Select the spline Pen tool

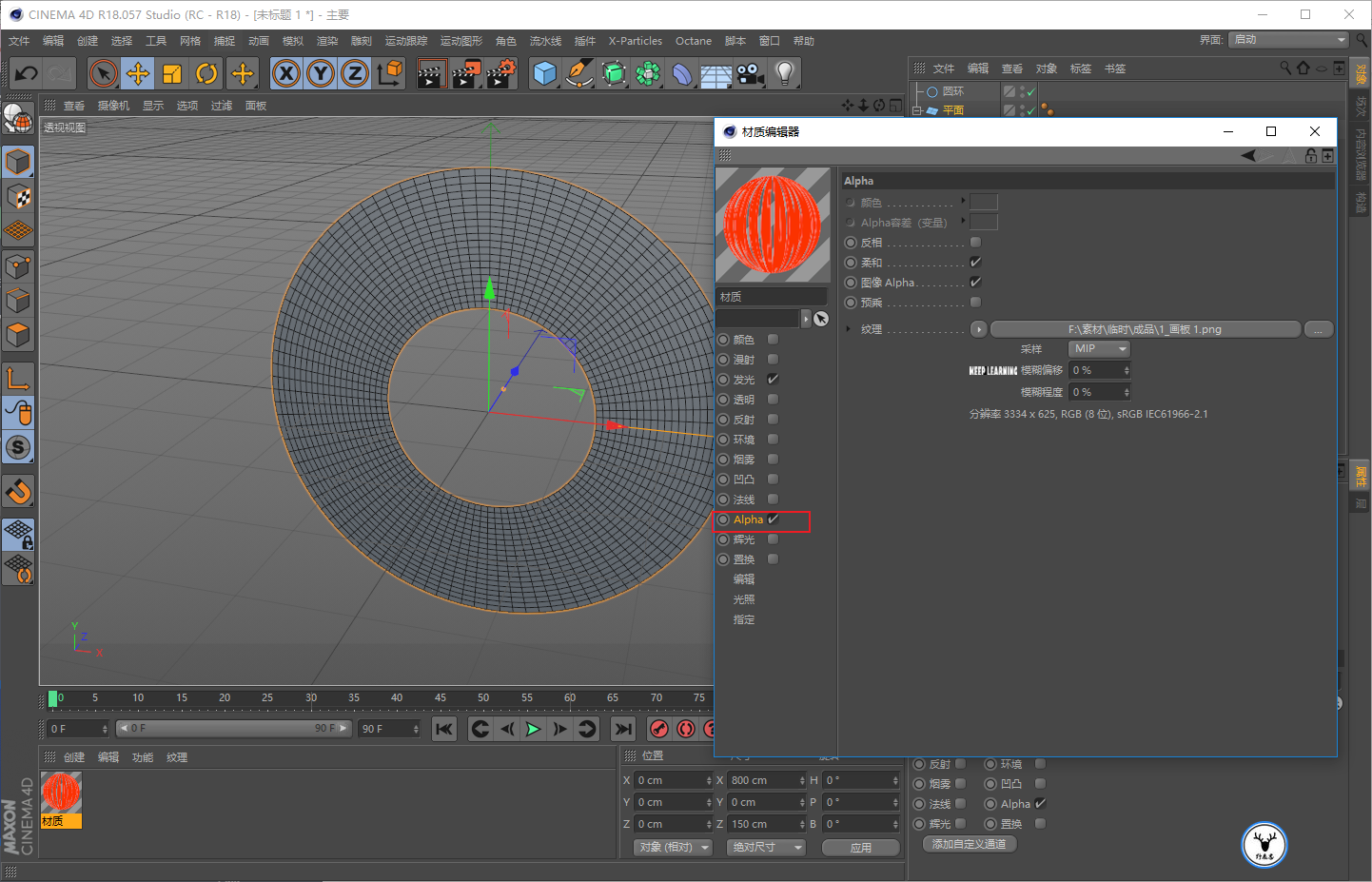(579, 73)
